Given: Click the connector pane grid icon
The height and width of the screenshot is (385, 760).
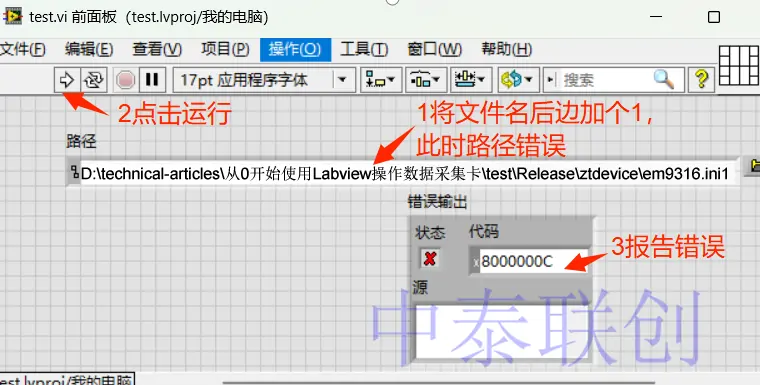Looking at the screenshot, I should pyautogui.click(x=739, y=66).
